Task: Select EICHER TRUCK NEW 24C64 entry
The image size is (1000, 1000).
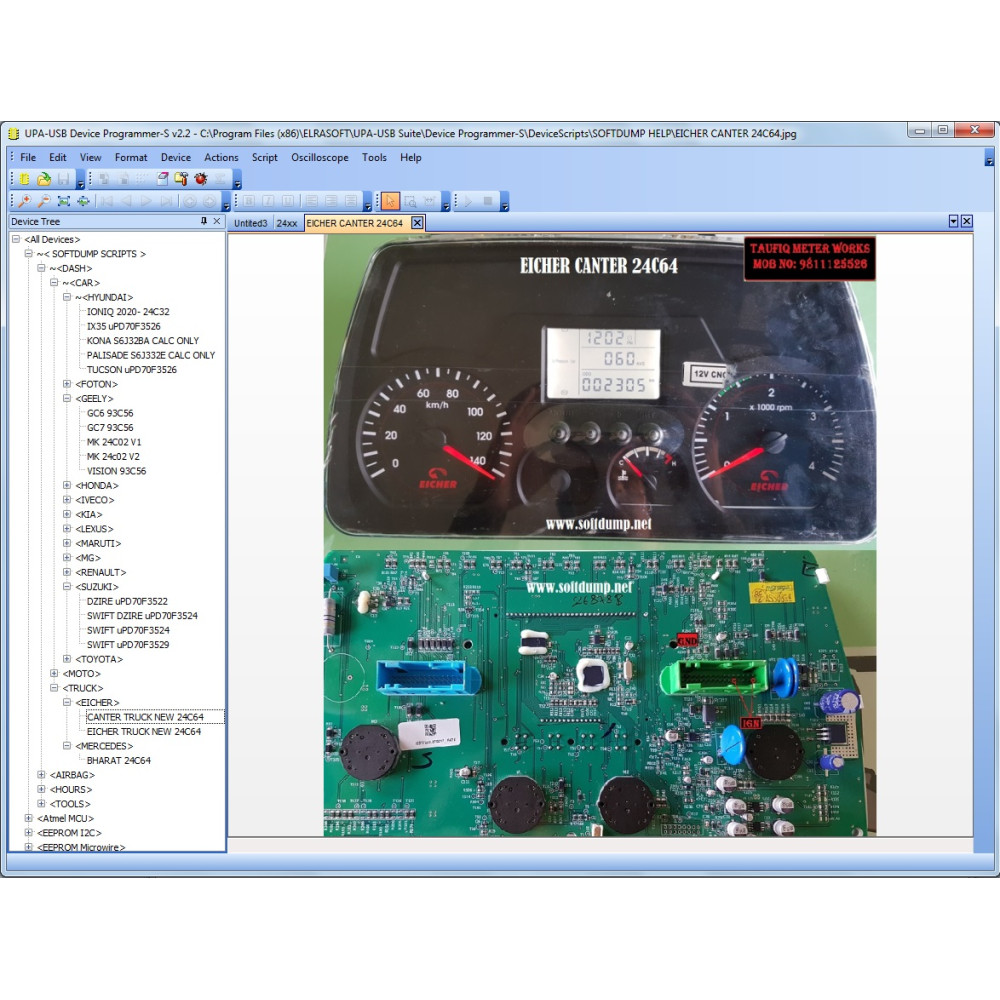Action: (143, 732)
